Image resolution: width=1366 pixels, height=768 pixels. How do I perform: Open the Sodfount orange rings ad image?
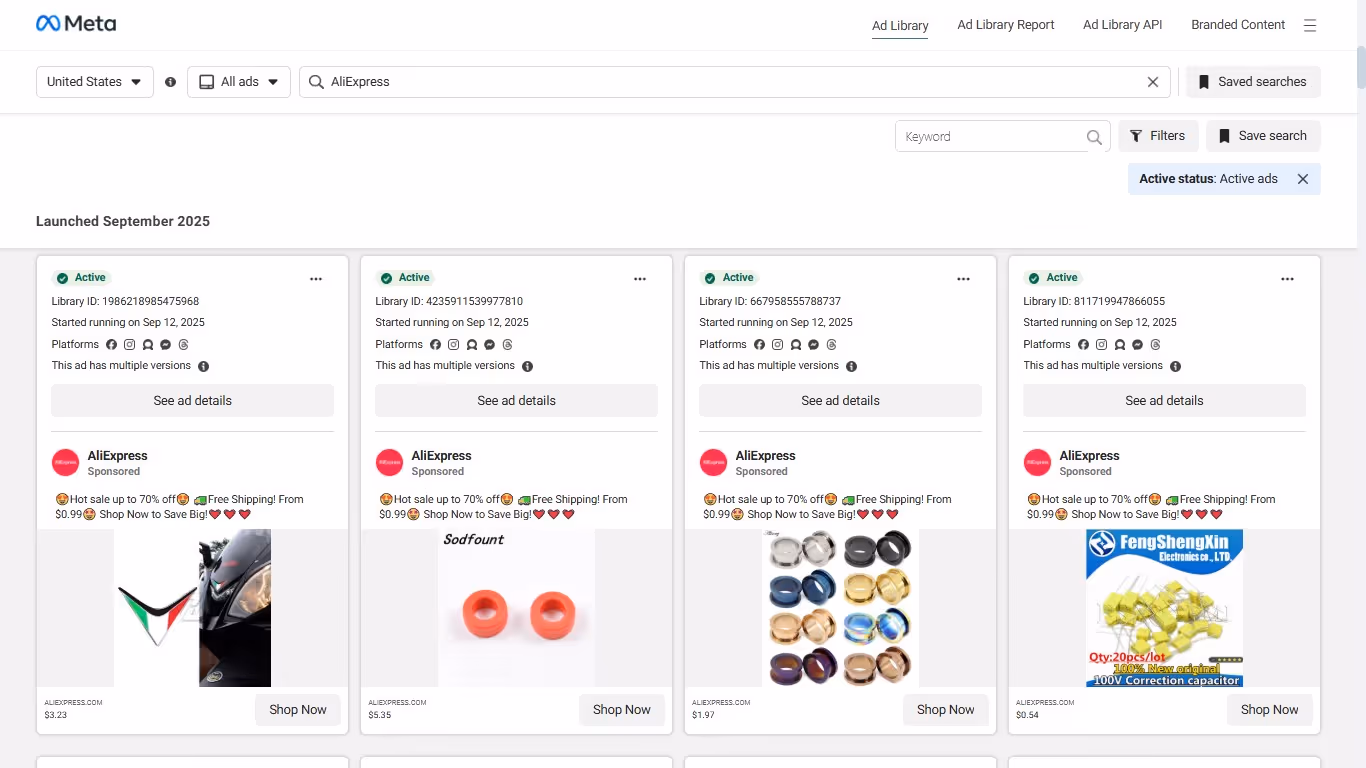pos(517,608)
